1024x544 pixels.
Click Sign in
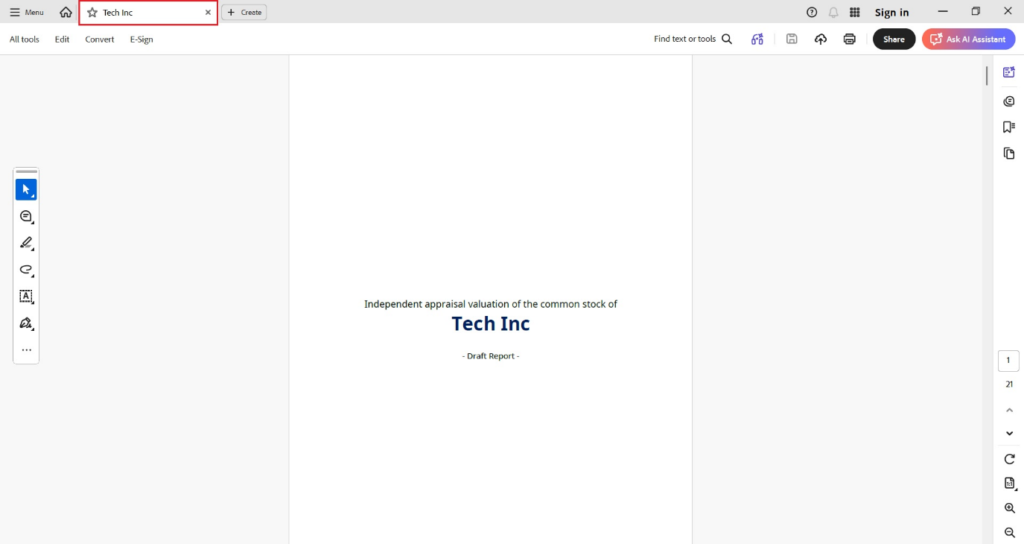tap(891, 12)
